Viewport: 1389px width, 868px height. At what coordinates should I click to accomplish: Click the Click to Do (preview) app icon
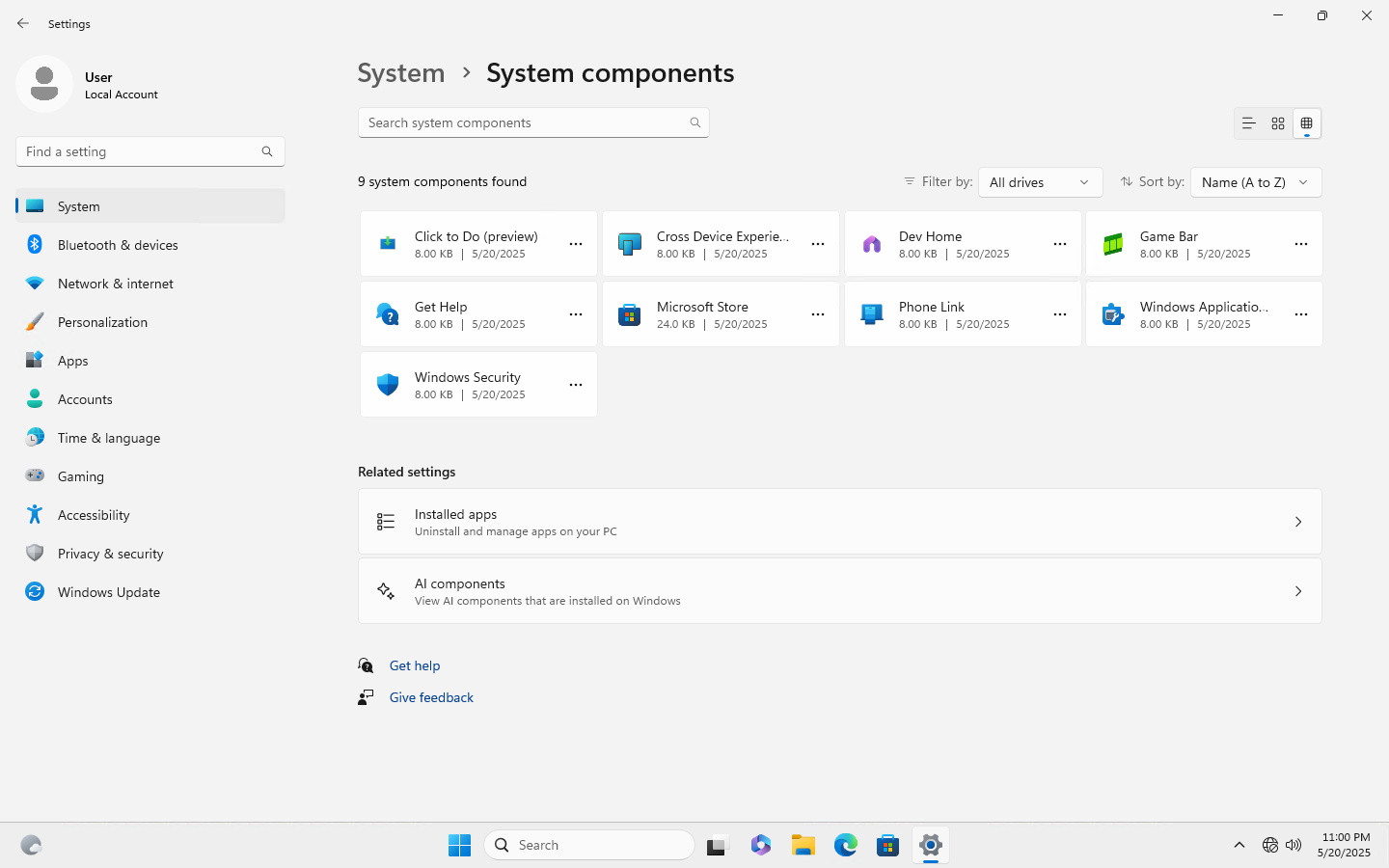388,244
